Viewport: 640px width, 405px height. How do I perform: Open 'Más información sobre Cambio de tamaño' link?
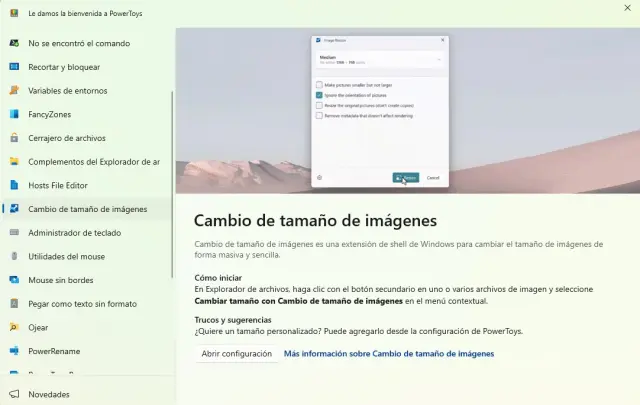pos(389,353)
